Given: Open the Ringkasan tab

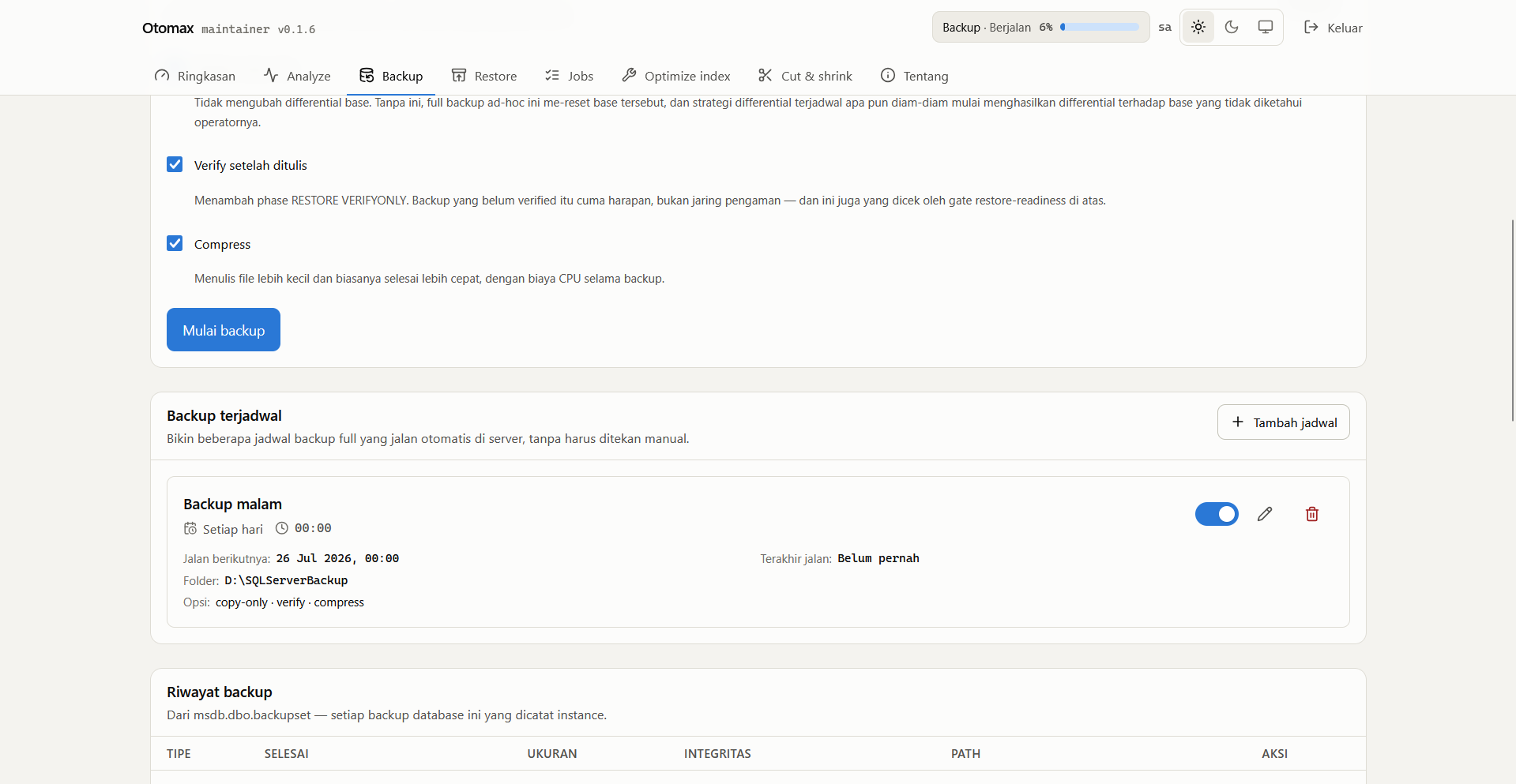Looking at the screenshot, I should pyautogui.click(x=195, y=76).
